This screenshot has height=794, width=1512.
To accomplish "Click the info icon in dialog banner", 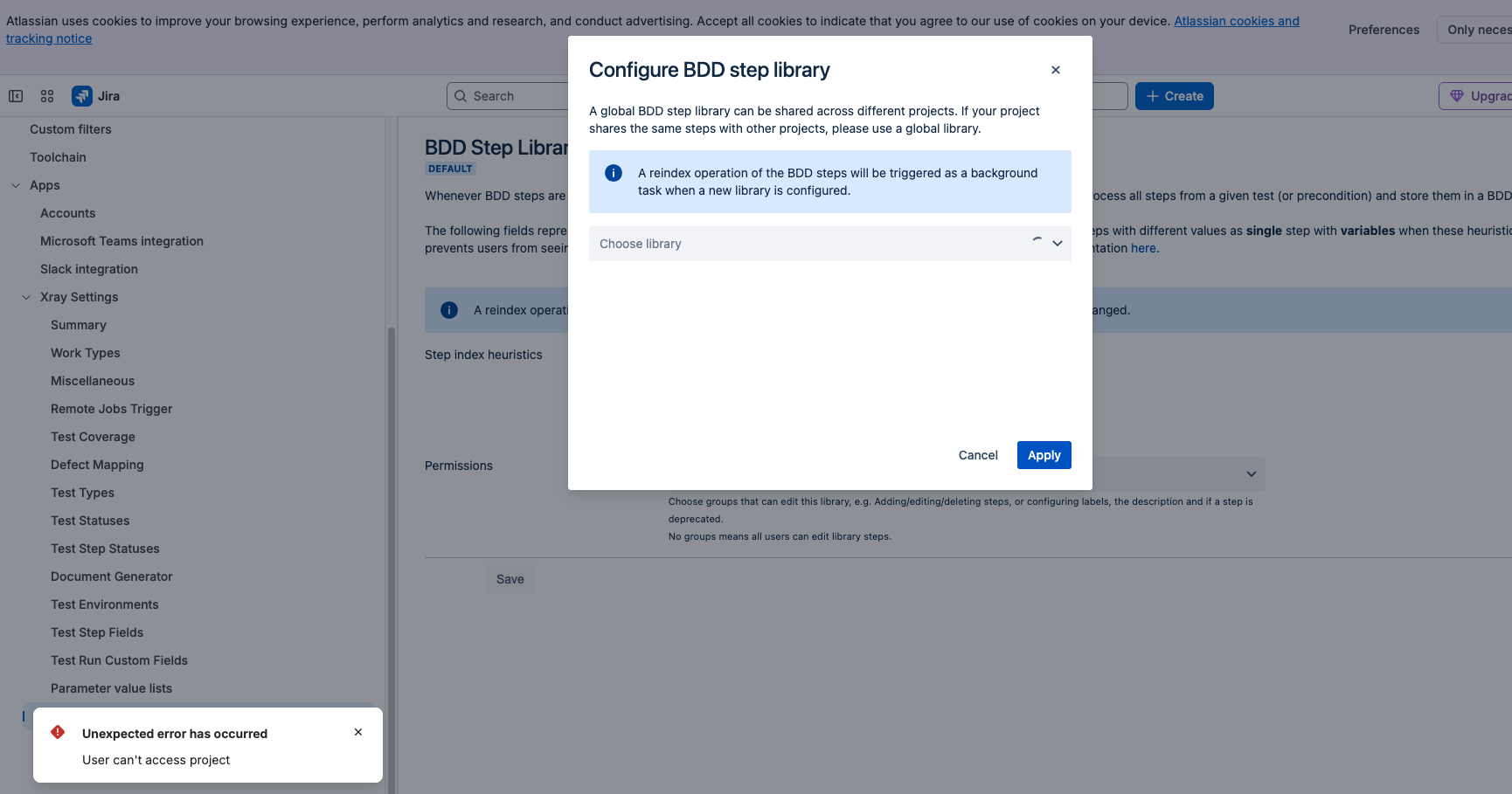I will point(614,173).
